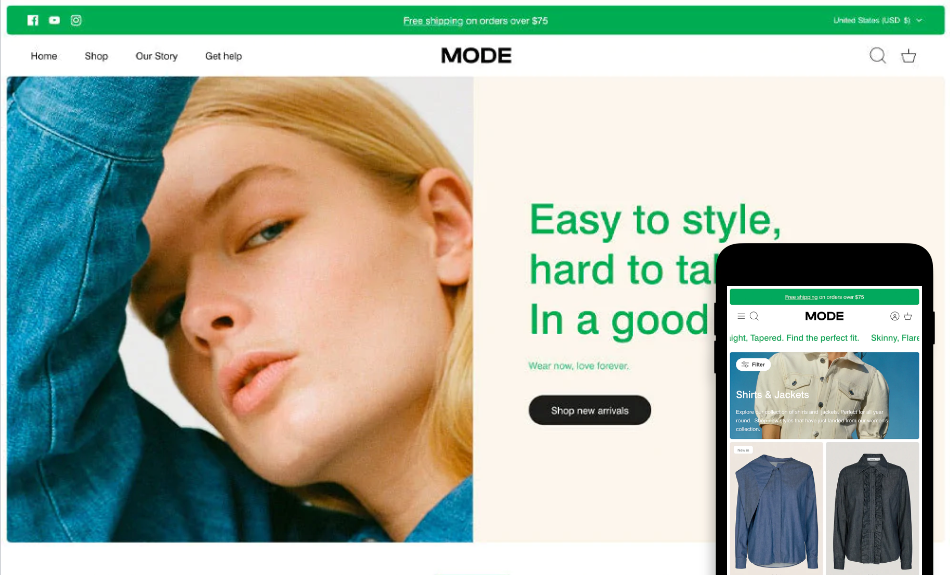Image resolution: width=950 pixels, height=575 pixels.
Task: Select the dark ruffle shirt product thumbnail
Action: coord(872,508)
